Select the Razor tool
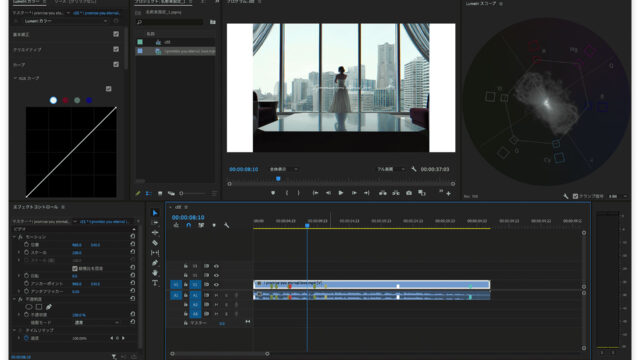The width and height of the screenshot is (640, 360). click(155, 243)
